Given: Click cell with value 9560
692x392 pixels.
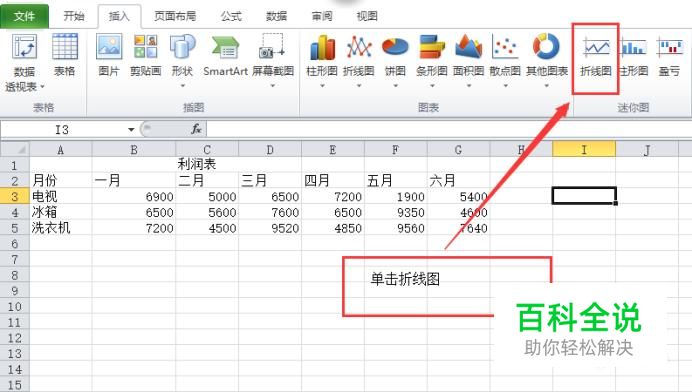Looking at the screenshot, I should pos(395,228).
